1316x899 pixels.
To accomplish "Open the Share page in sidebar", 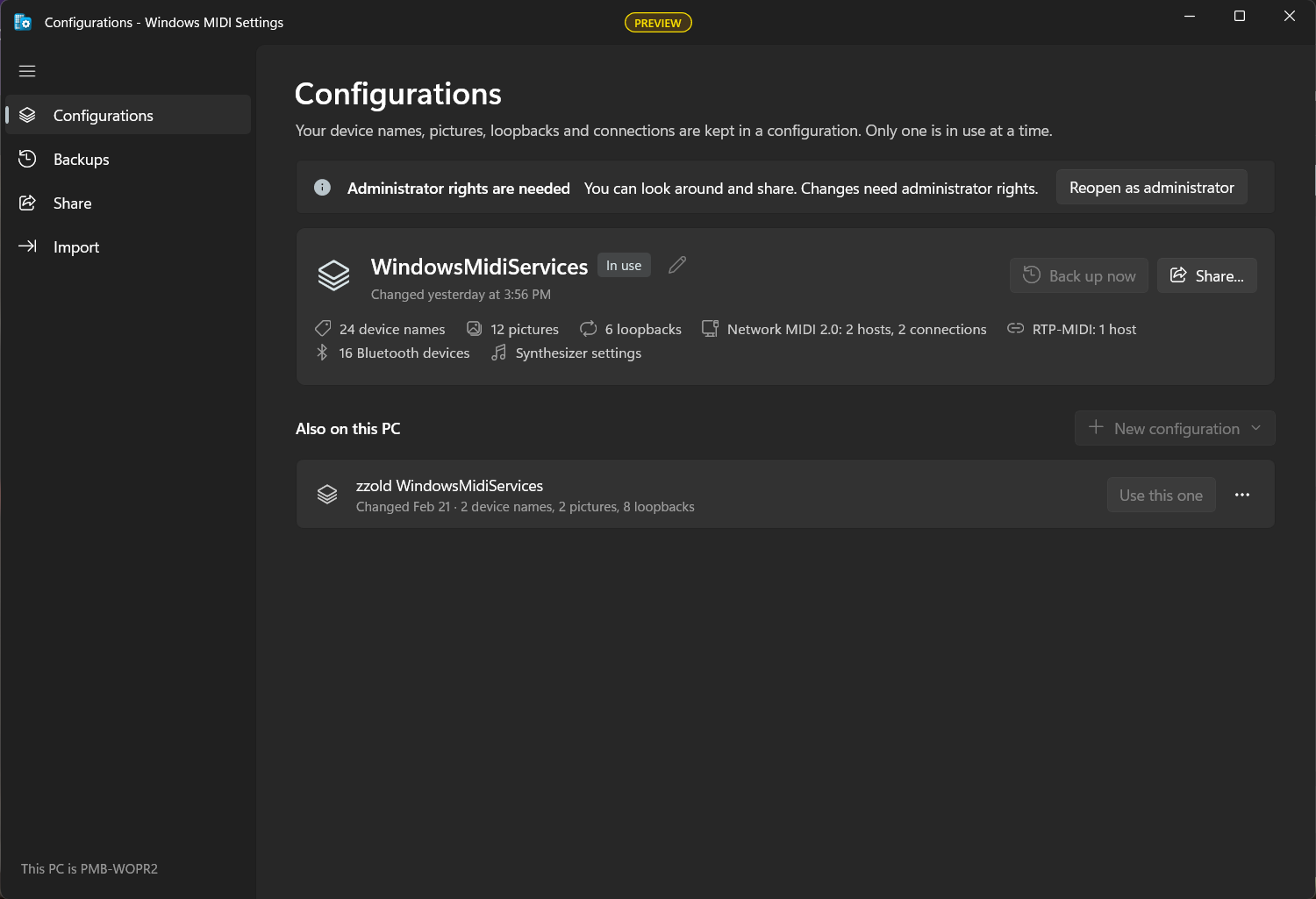I will click(x=128, y=203).
